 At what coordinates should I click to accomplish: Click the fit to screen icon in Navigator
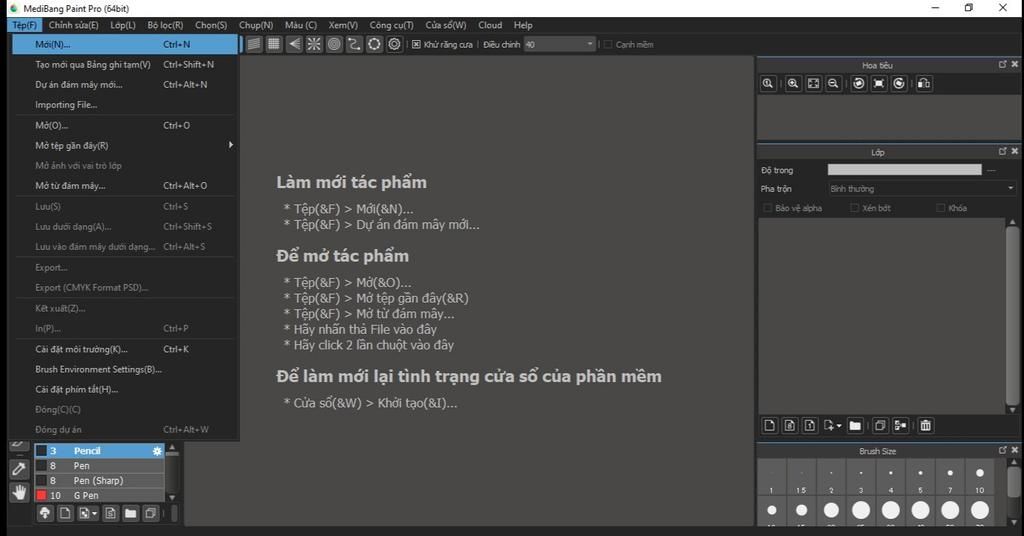pyautogui.click(x=813, y=84)
